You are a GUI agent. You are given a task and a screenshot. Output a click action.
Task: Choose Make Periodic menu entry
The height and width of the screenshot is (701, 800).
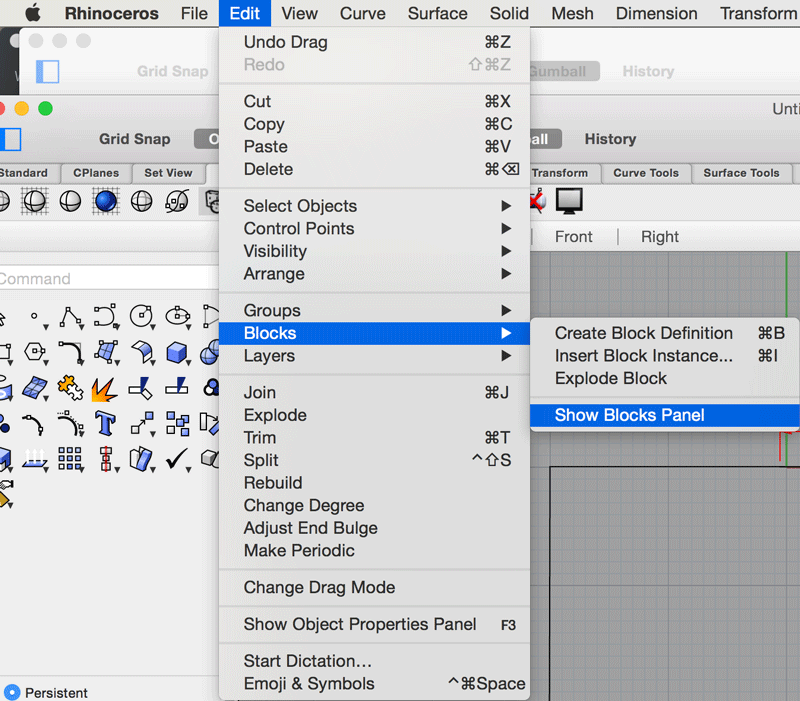coord(374,550)
